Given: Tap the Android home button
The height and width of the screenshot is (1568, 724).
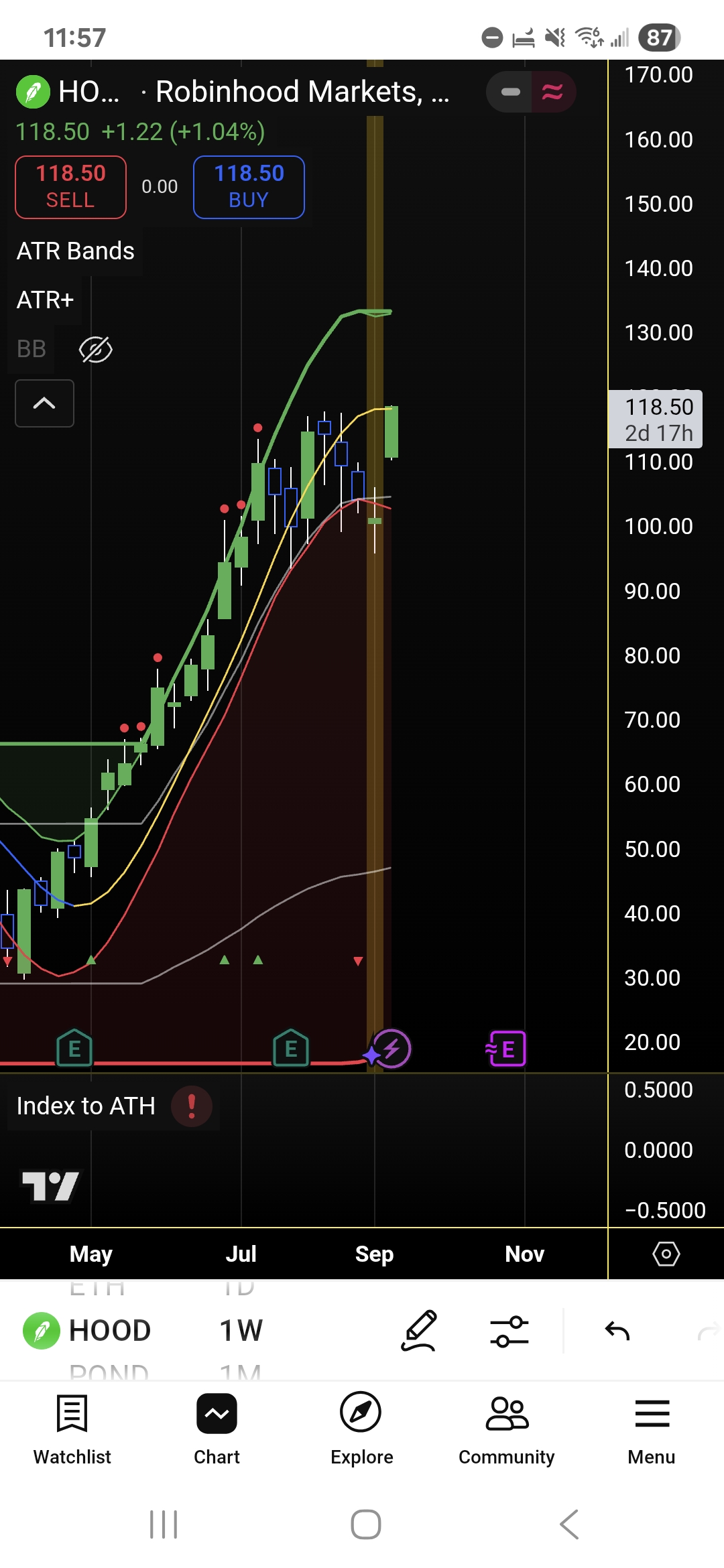Looking at the screenshot, I should coord(366,1524).
